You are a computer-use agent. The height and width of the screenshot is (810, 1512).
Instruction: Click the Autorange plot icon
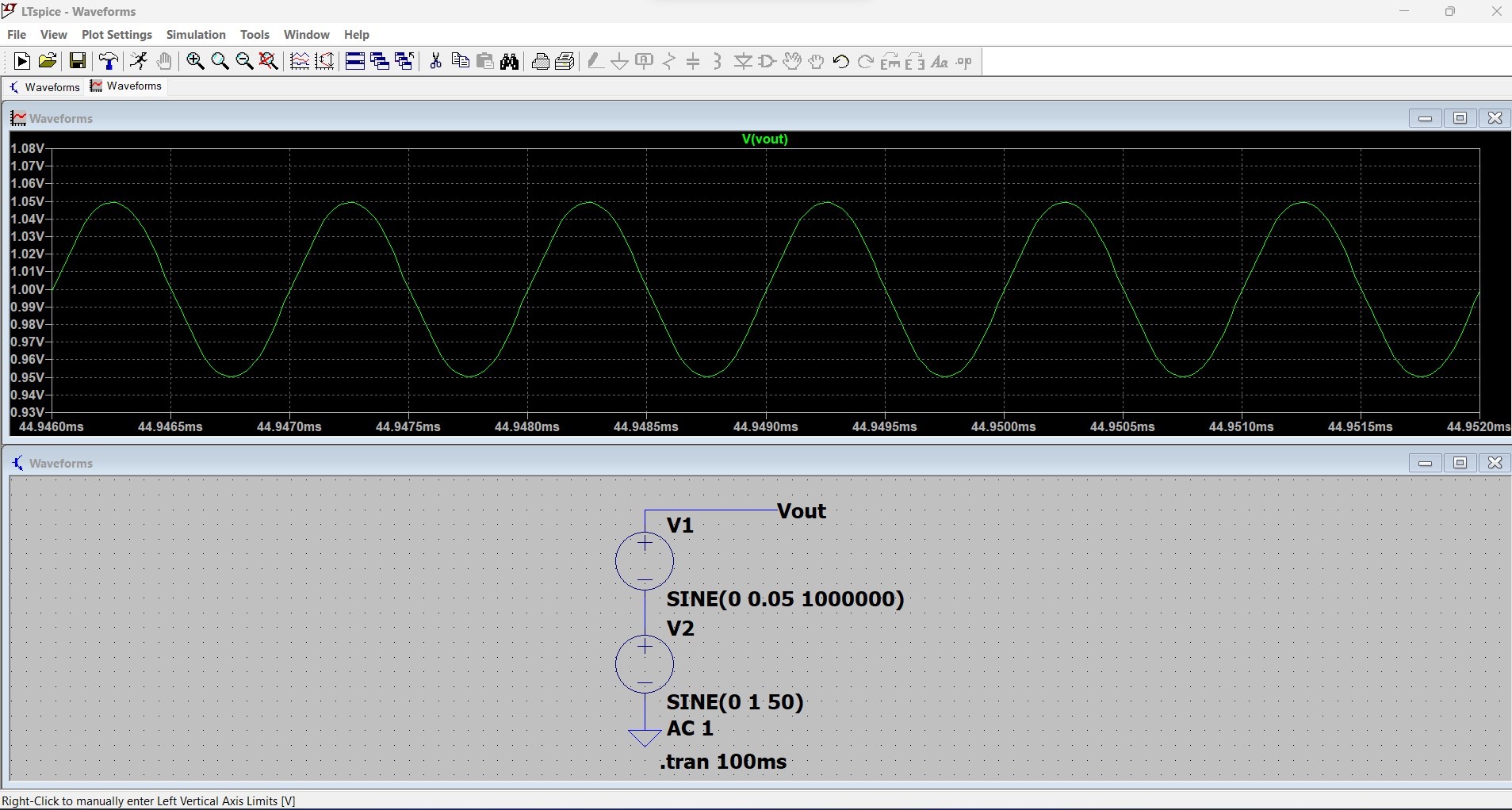tap(300, 62)
